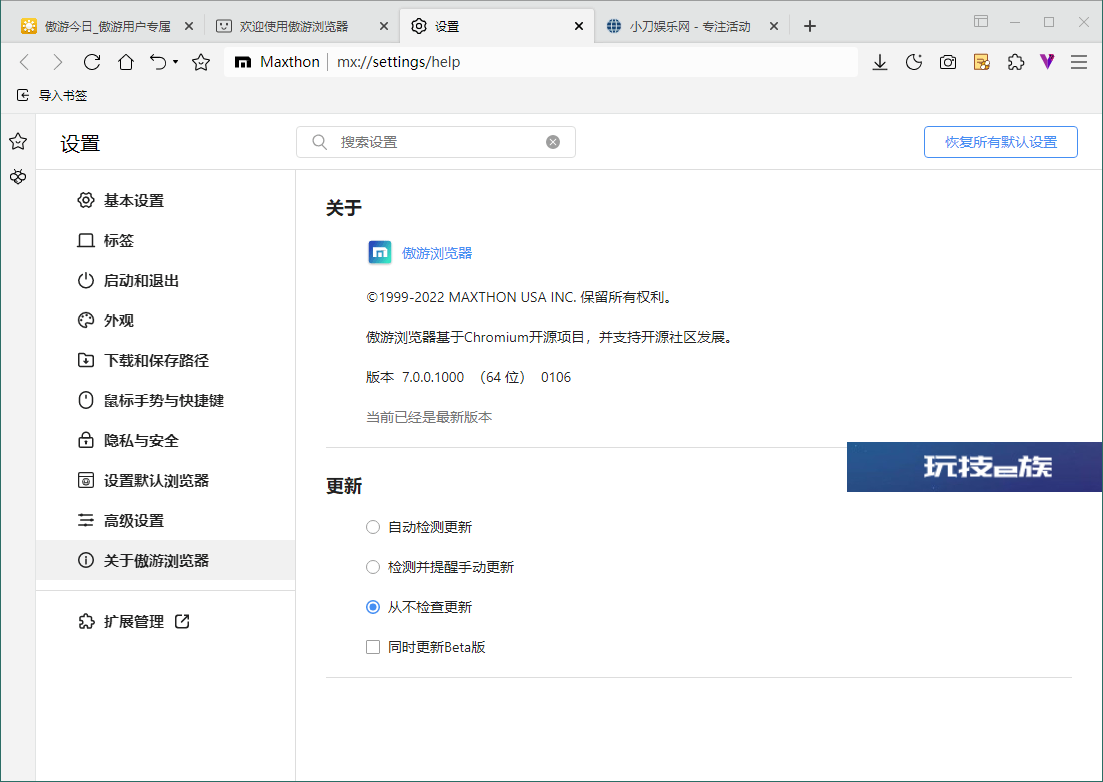
Task: Open 隐私与安全 settings
Action: [165, 441]
